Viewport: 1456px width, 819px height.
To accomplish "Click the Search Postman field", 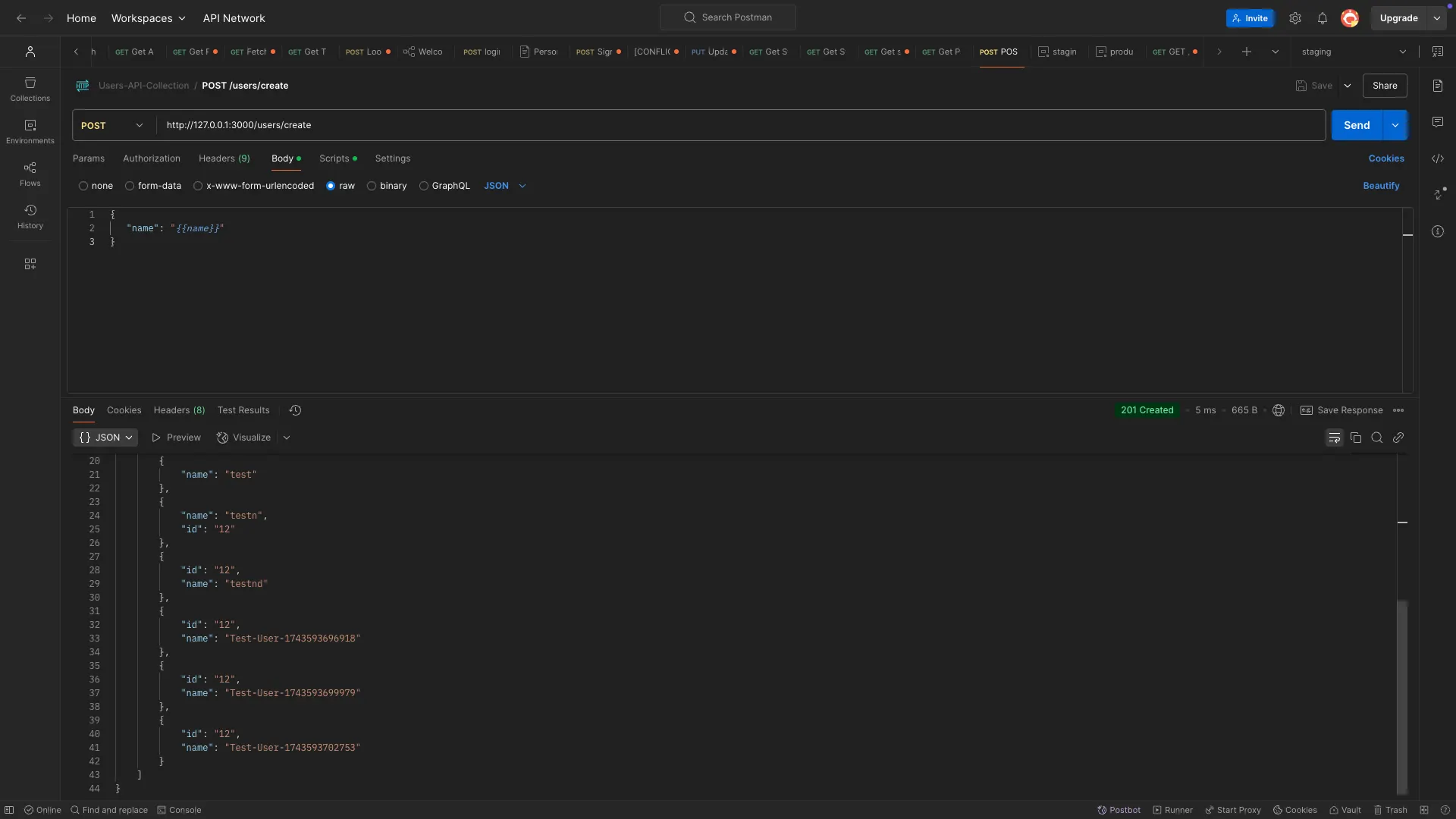I will [728, 17].
